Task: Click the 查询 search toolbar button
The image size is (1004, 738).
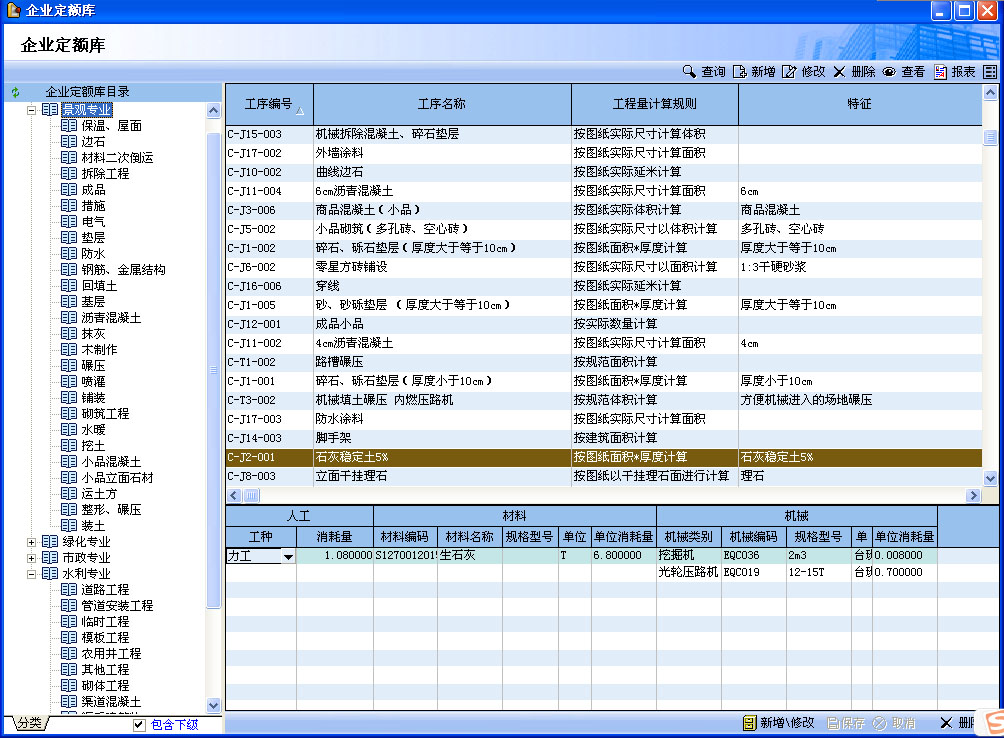Action: [x=704, y=72]
